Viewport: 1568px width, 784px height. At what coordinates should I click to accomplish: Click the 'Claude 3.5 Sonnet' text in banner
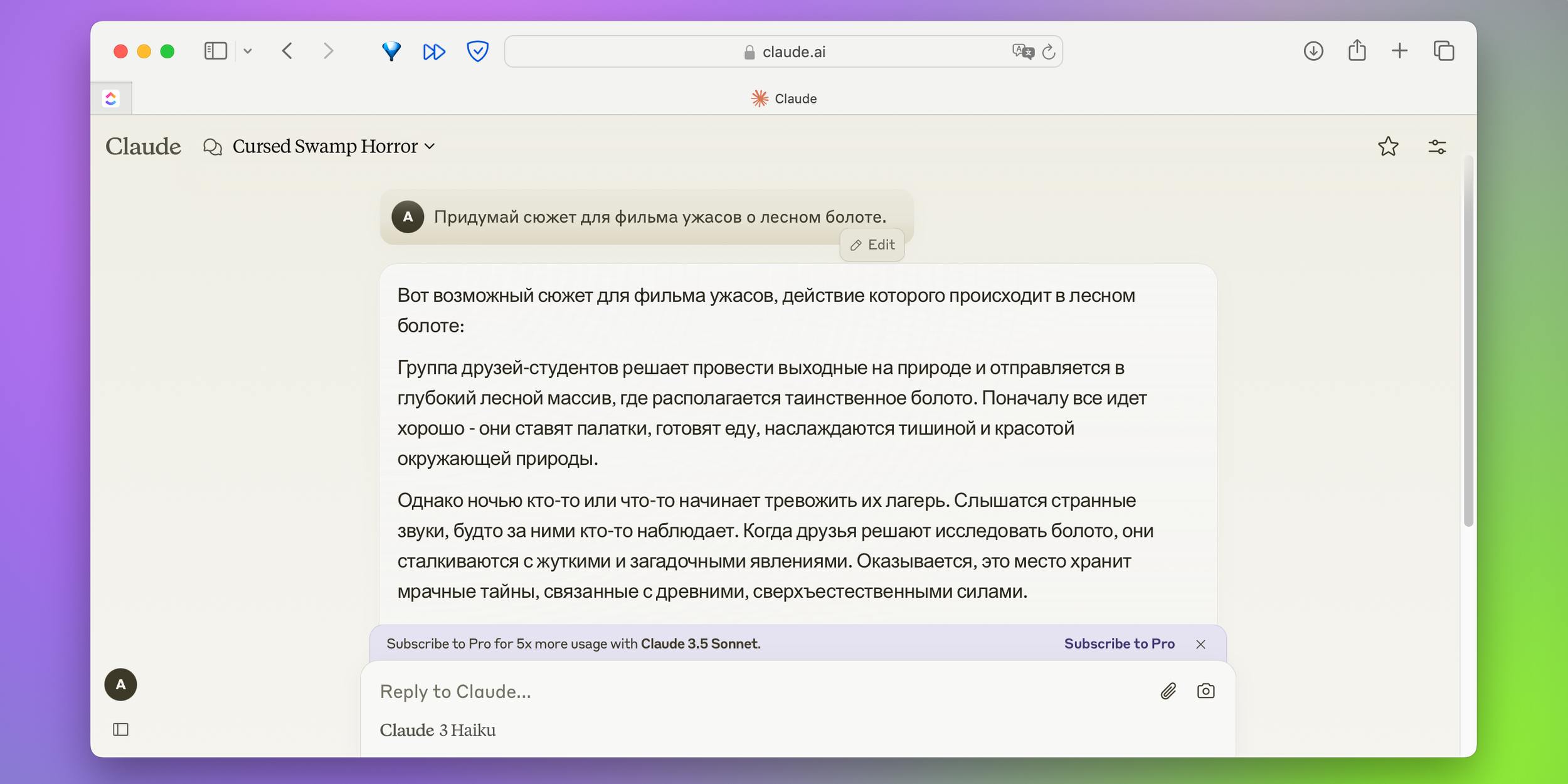(699, 644)
